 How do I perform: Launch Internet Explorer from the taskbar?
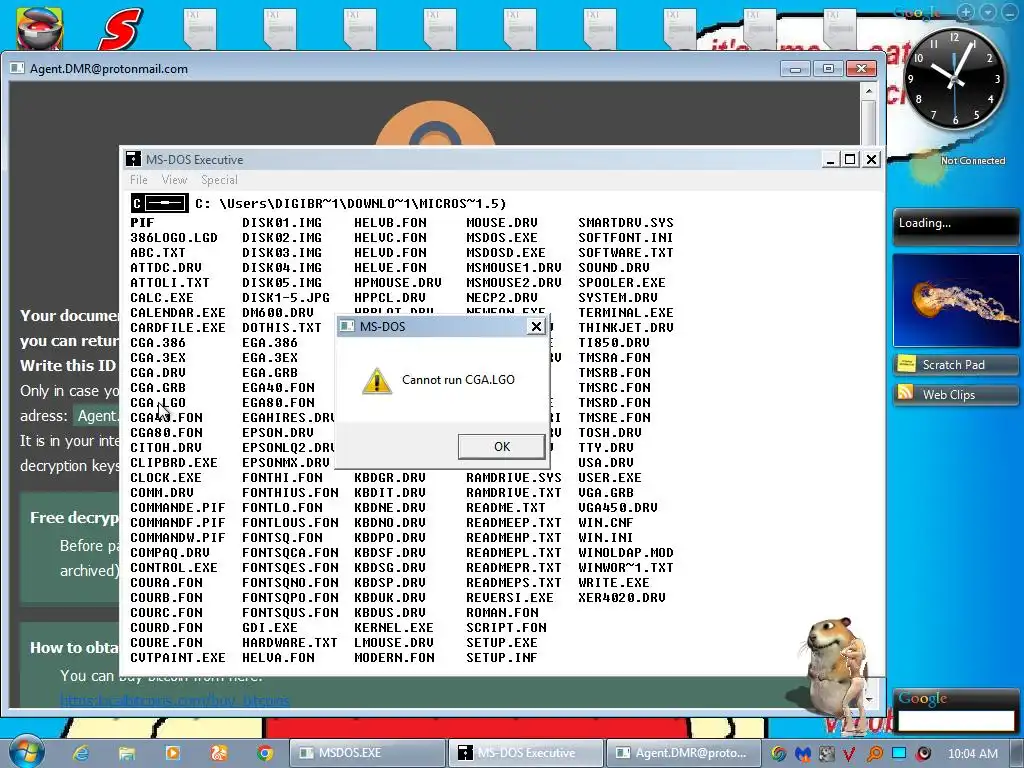81,753
